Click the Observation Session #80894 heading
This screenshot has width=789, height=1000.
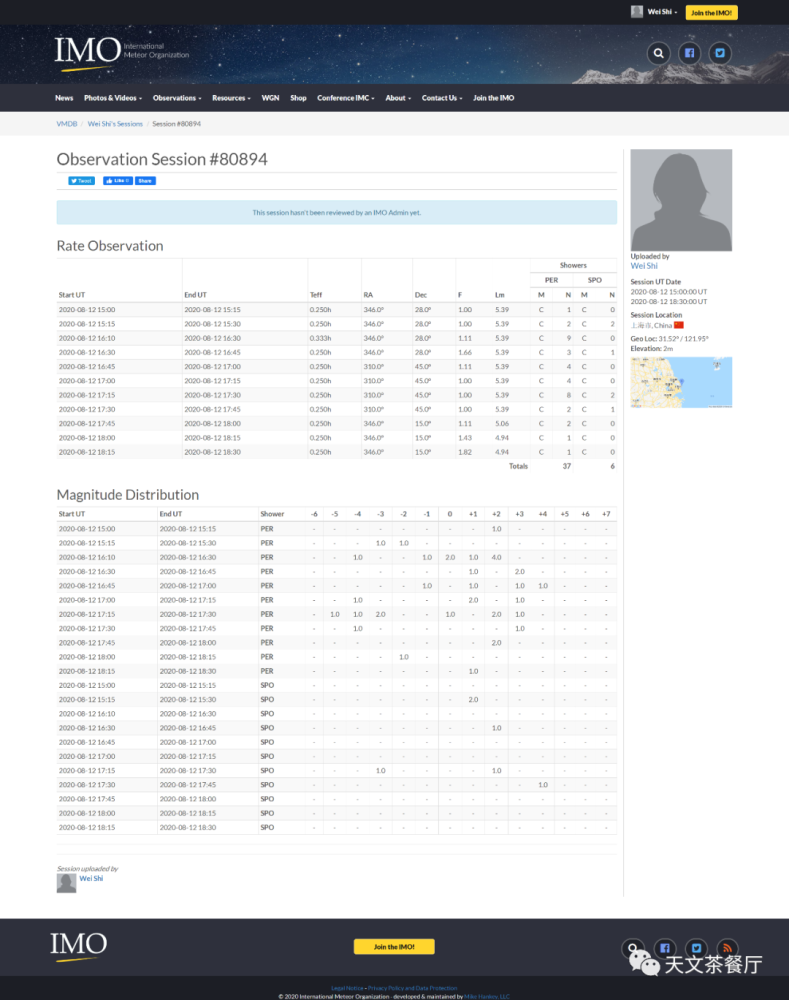click(162, 159)
